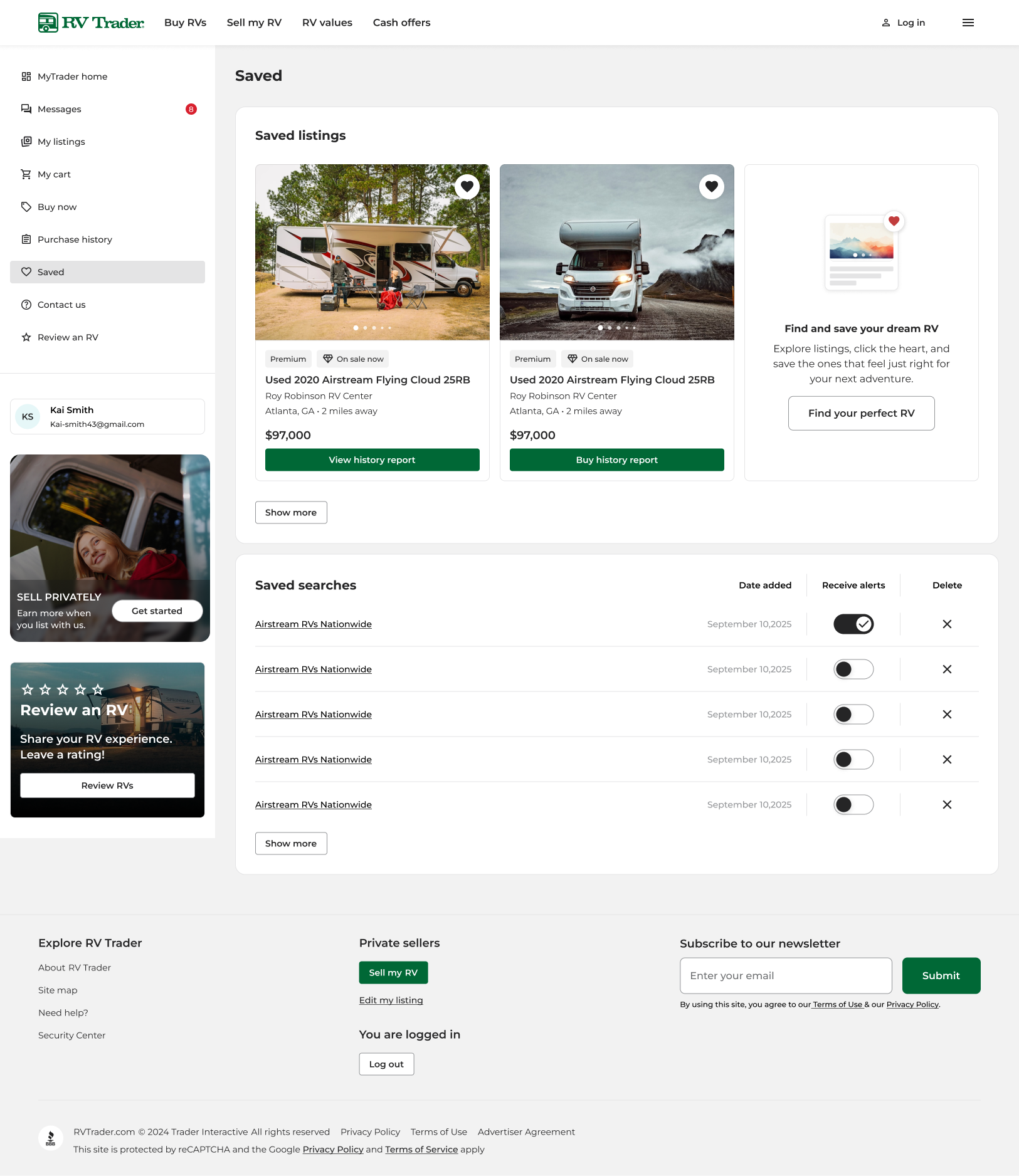
Task: Click Review RVs button
Action: pos(107,785)
